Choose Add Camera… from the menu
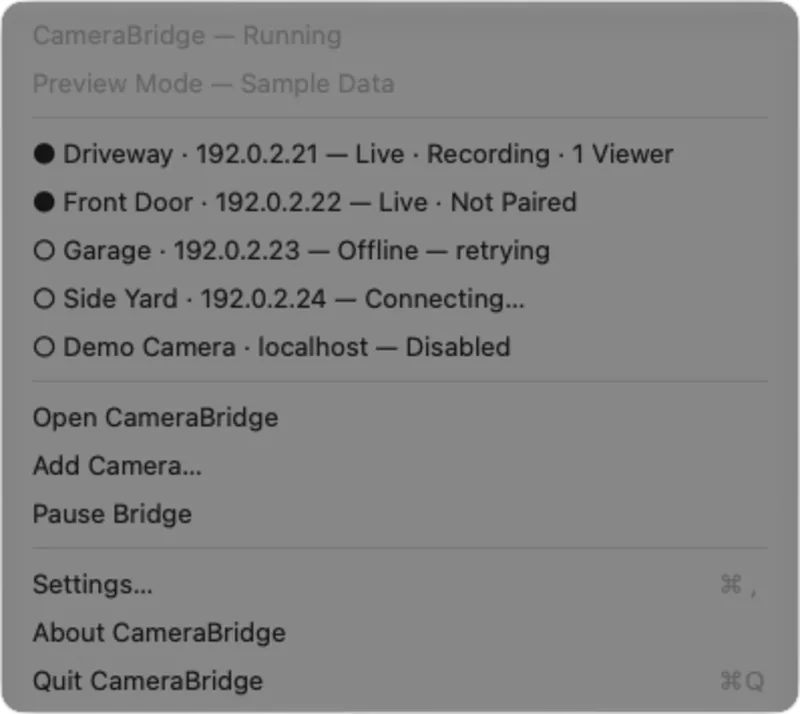The height and width of the screenshot is (714, 800). click(x=400, y=465)
